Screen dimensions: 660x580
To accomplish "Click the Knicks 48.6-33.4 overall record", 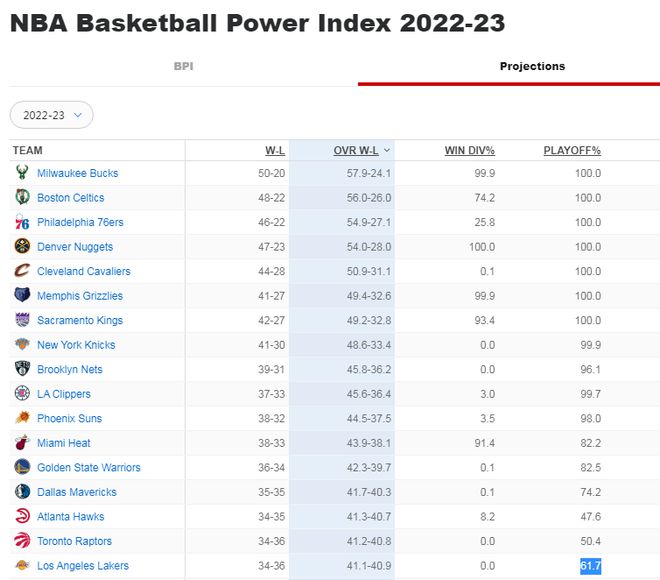I will point(369,345).
